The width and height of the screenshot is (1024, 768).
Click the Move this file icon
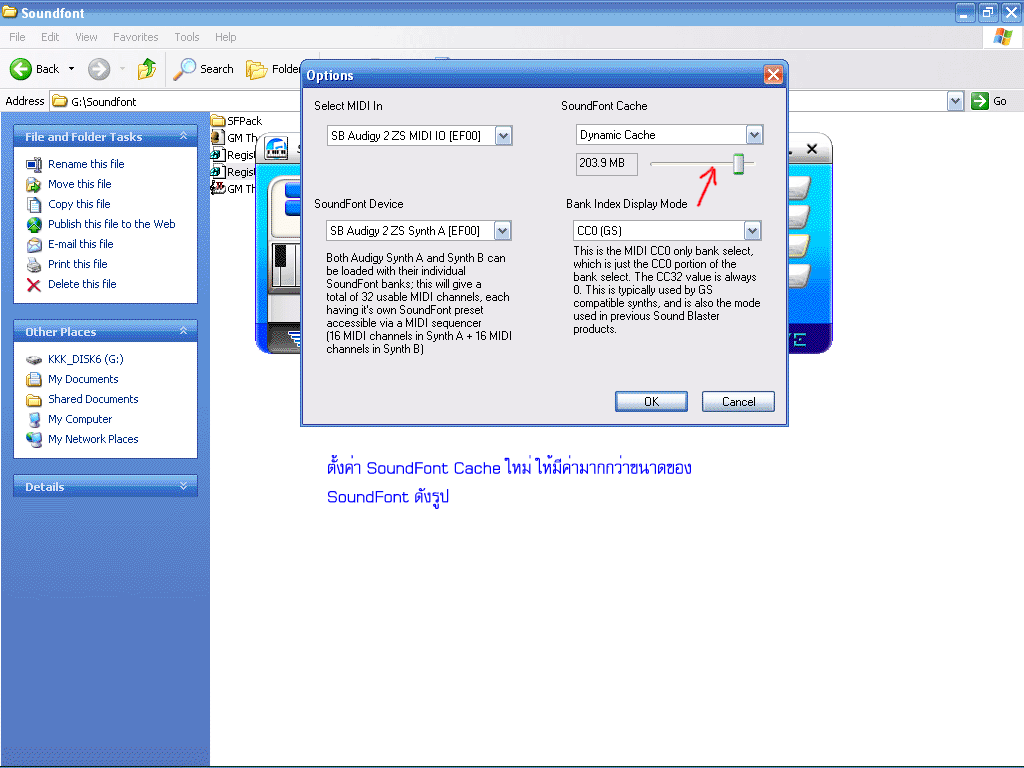click(34, 185)
